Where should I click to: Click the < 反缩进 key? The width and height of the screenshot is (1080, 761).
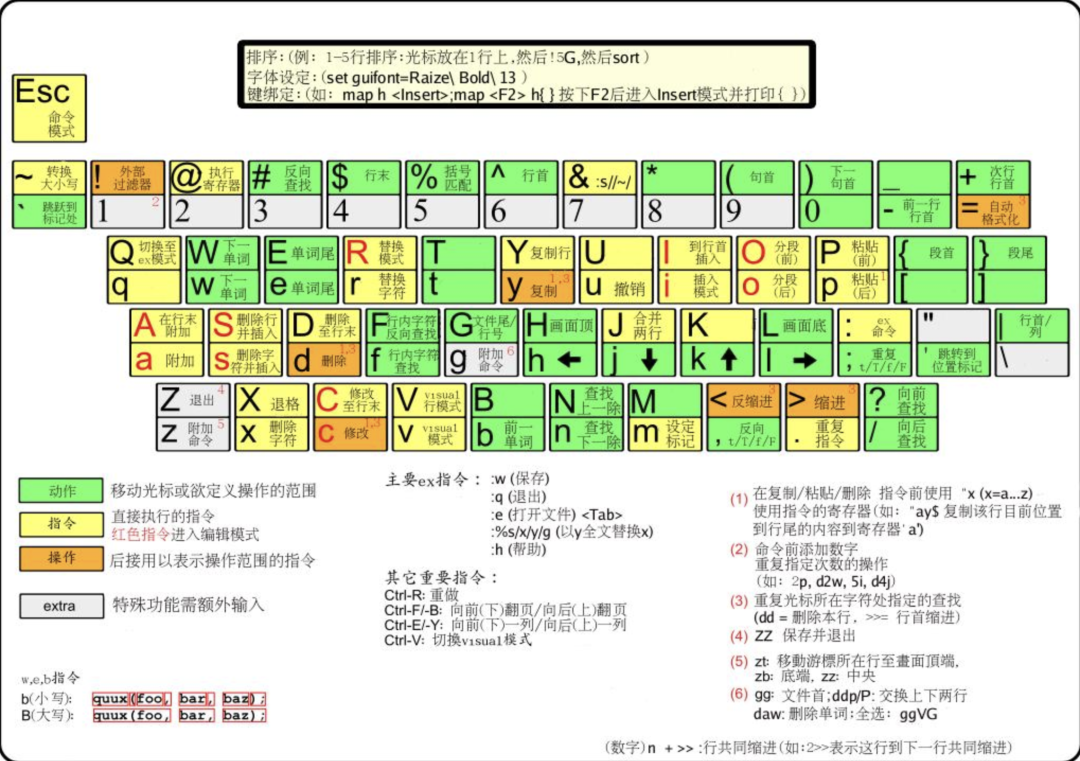(743, 401)
